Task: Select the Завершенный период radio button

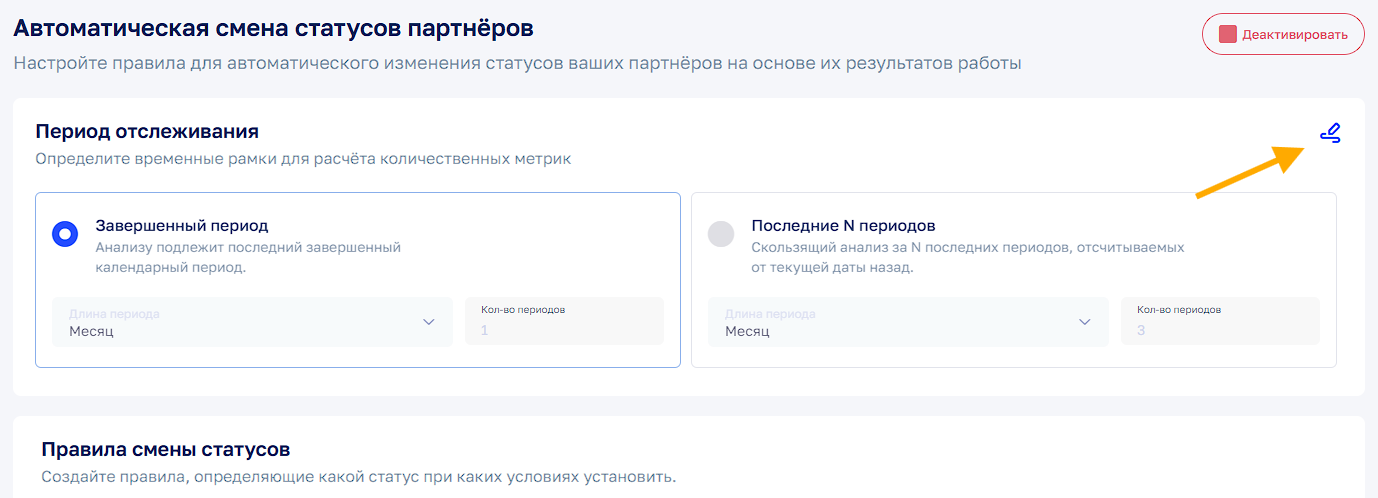Action: click(65, 234)
